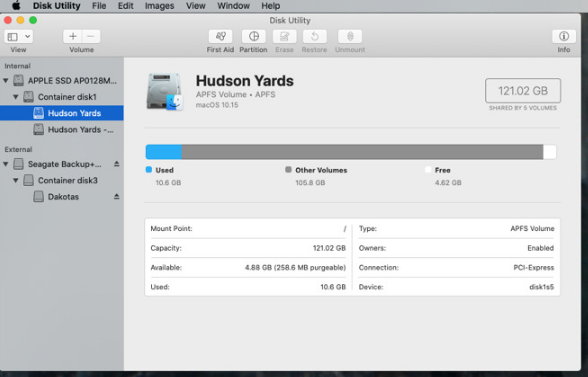
Task: Collapse the APPLE SSD AP0128M tree
Action: click(x=6, y=80)
